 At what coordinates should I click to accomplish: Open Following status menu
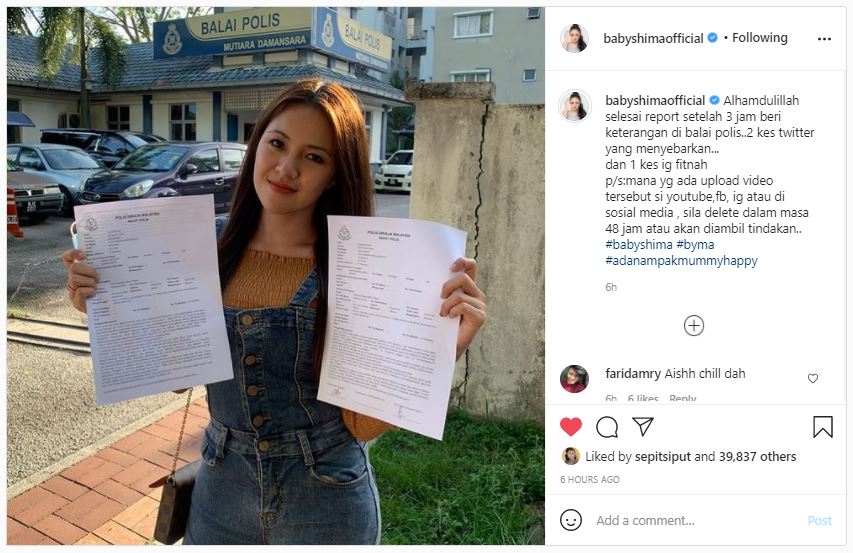[x=759, y=38]
